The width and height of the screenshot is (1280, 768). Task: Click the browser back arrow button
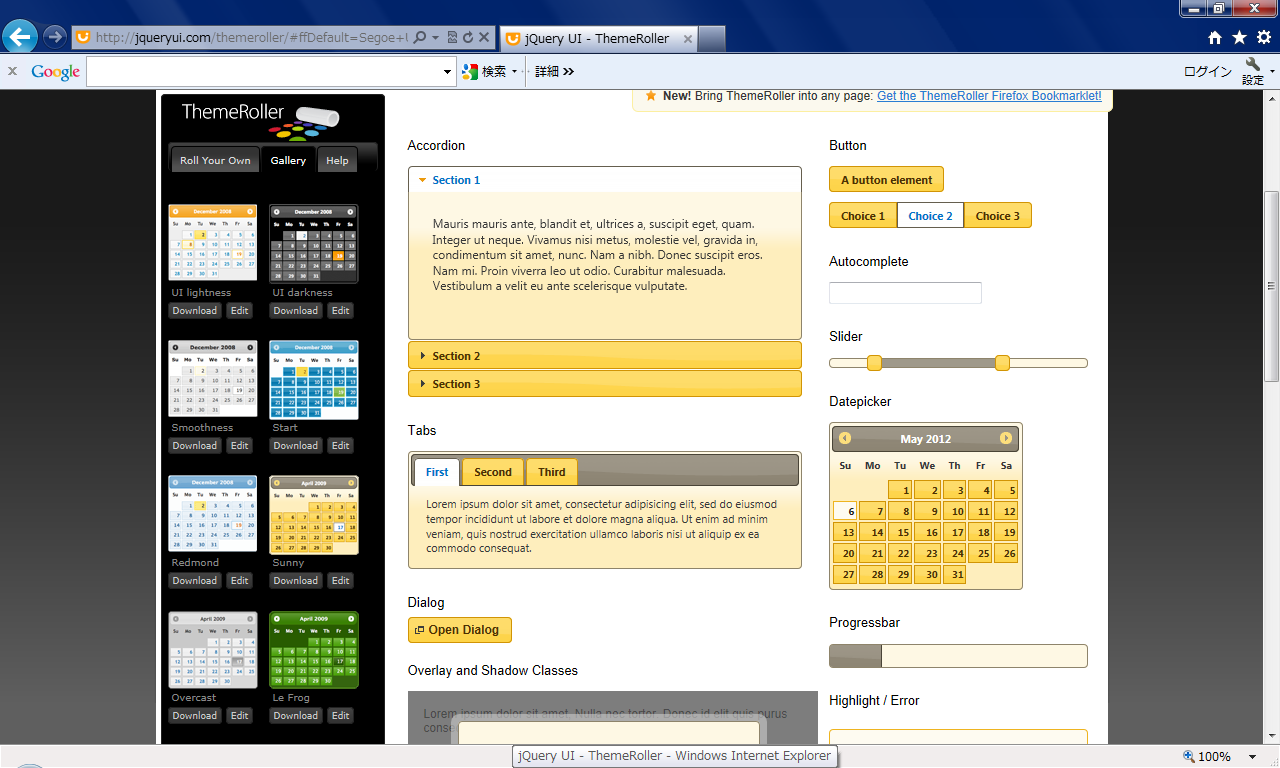point(20,37)
